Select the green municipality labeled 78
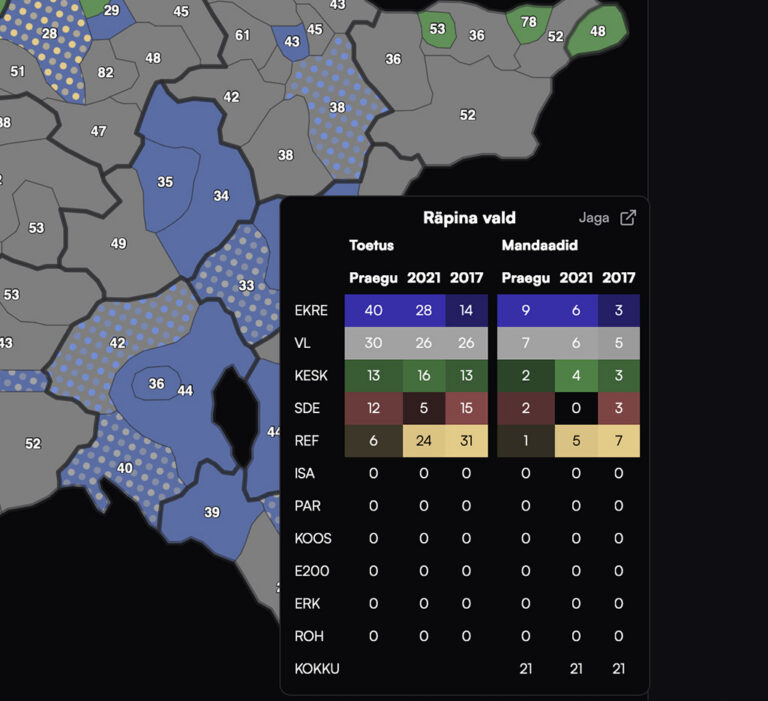 [527, 24]
